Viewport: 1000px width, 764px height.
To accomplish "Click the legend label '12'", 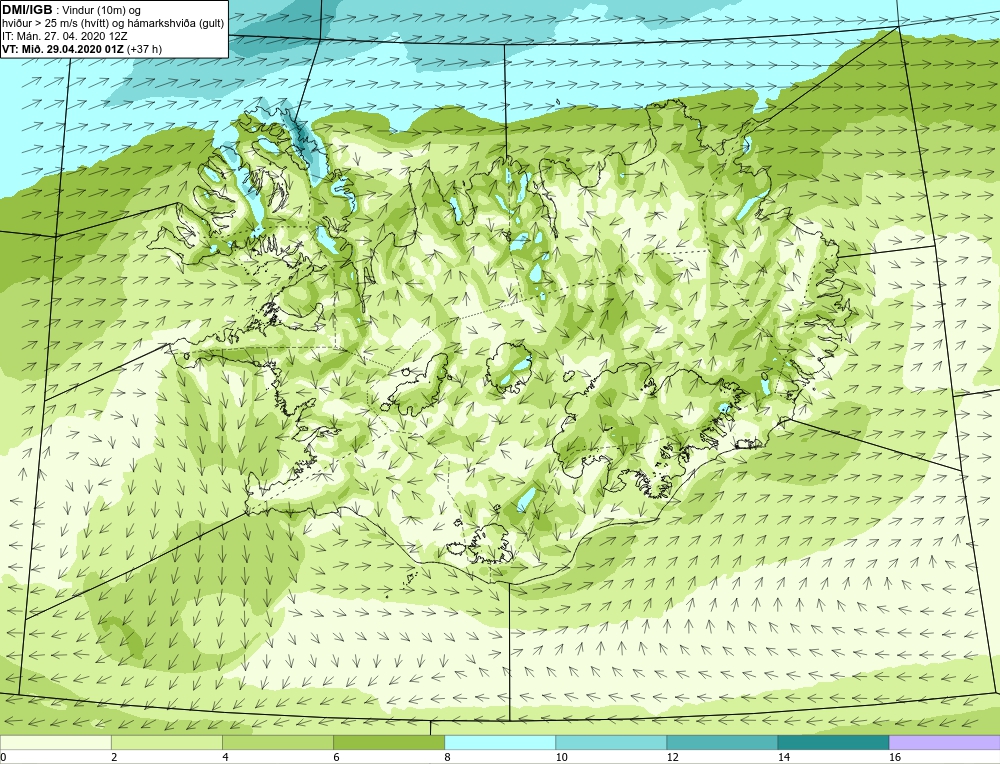I will (672, 757).
